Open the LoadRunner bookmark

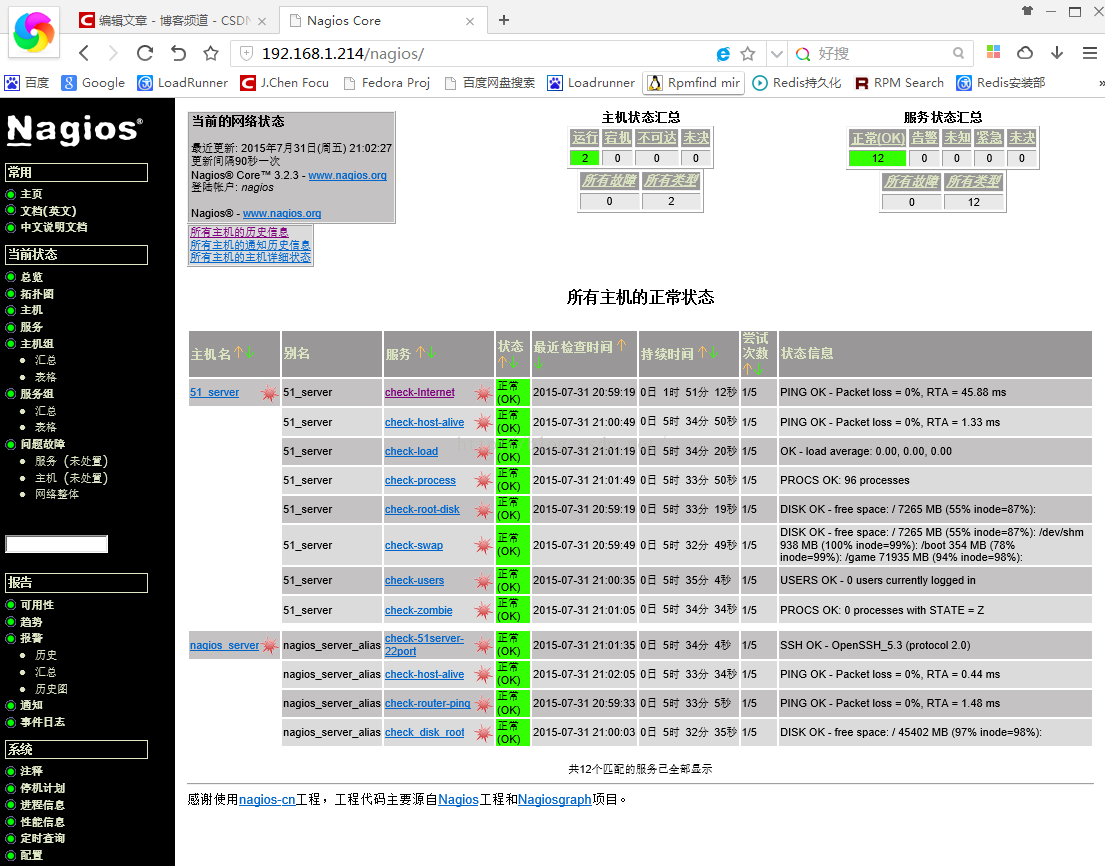183,82
